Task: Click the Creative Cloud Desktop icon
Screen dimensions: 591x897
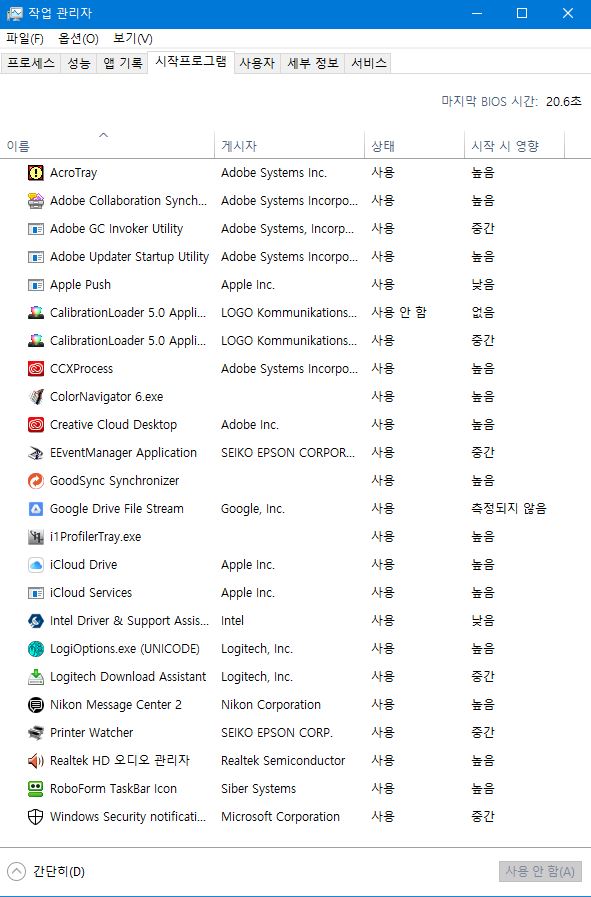Action: coord(35,425)
